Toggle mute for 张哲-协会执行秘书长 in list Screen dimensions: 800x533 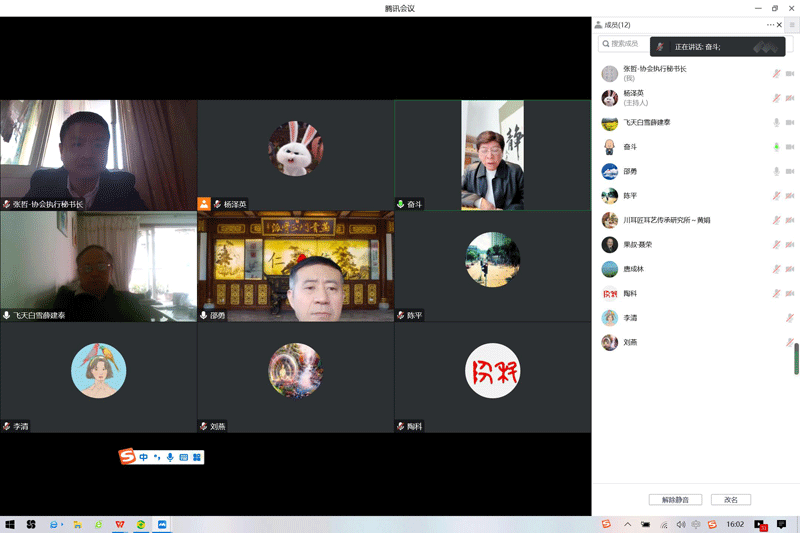coord(776,74)
